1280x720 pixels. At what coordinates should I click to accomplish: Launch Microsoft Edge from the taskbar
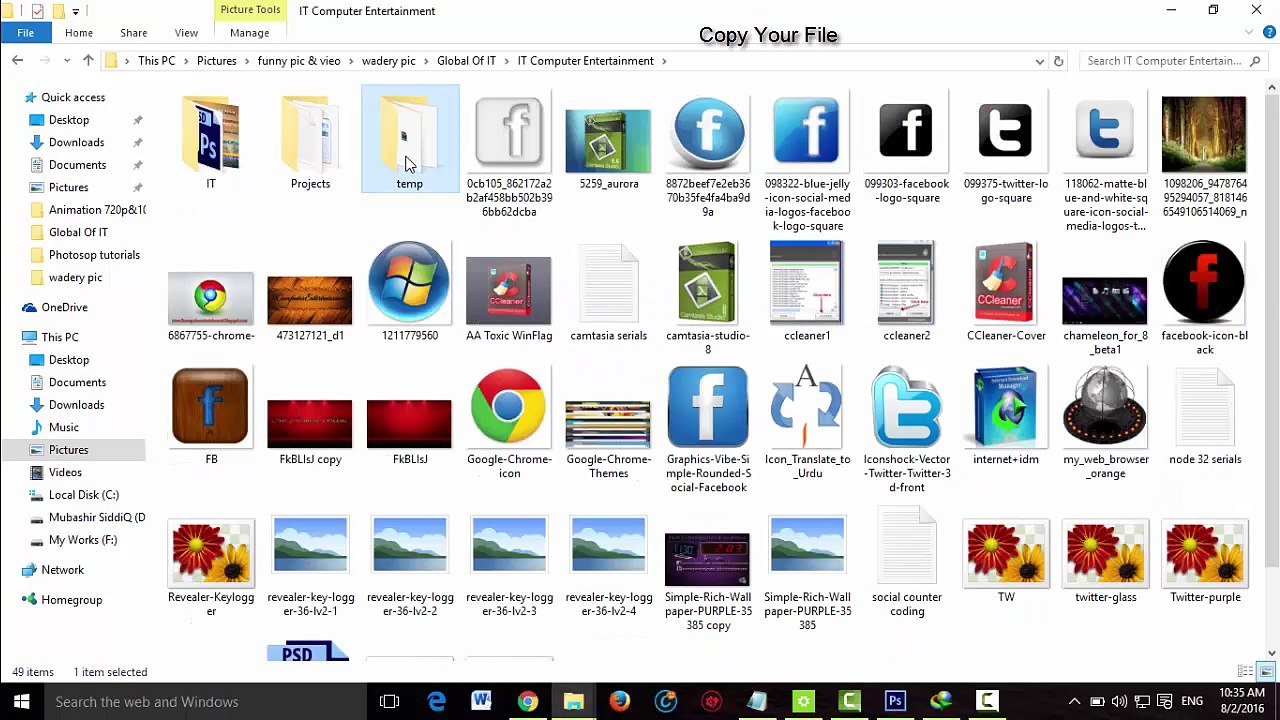436,702
